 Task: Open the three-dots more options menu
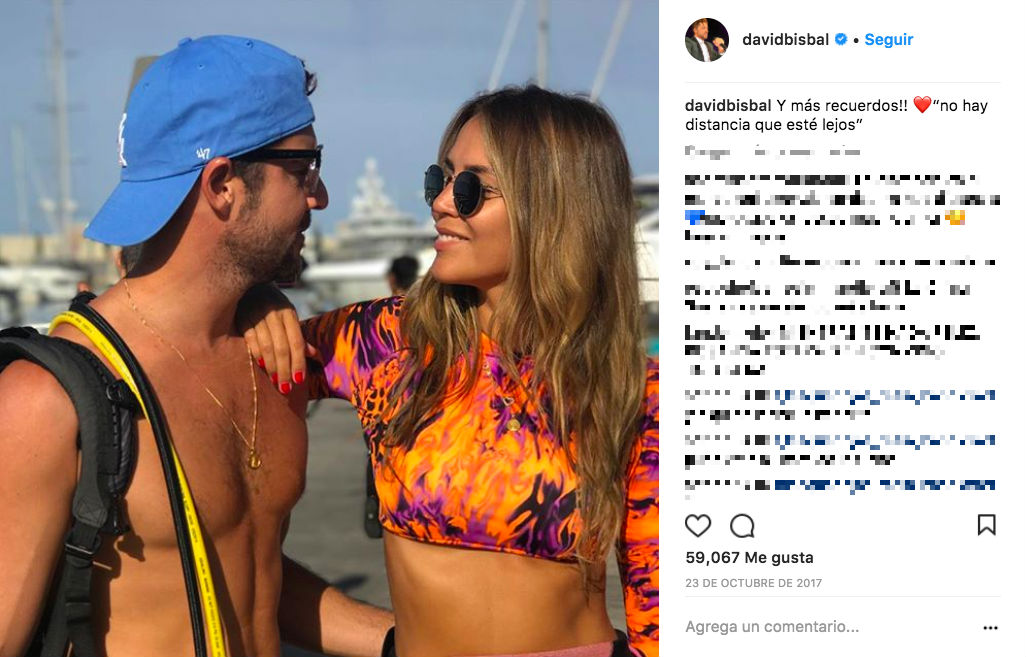[990, 628]
